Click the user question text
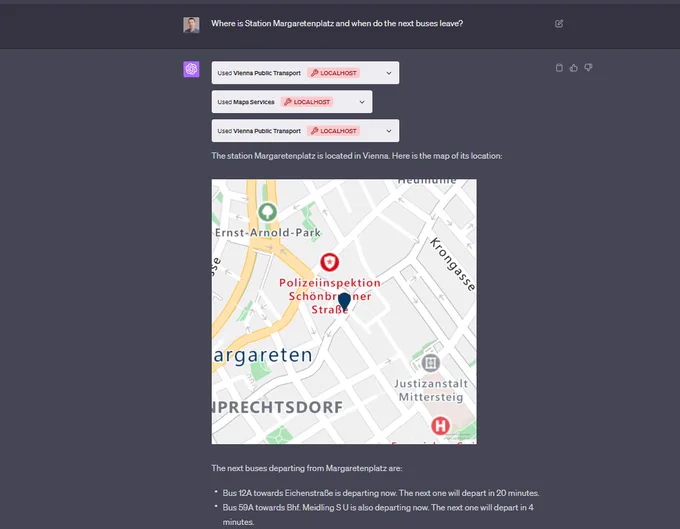 pos(337,23)
